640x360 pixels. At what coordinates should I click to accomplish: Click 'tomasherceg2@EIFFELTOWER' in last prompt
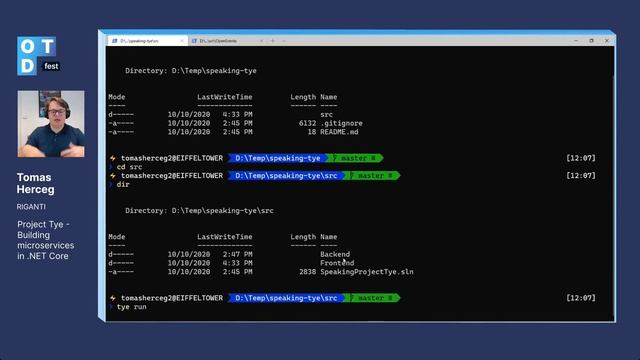click(x=172, y=298)
